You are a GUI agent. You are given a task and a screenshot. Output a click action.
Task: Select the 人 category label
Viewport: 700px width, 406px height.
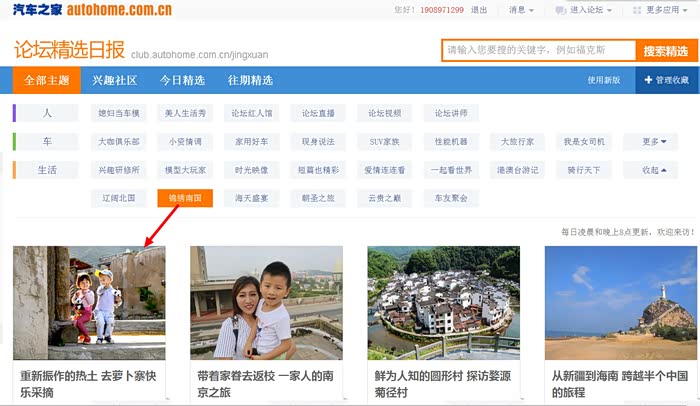(47, 113)
